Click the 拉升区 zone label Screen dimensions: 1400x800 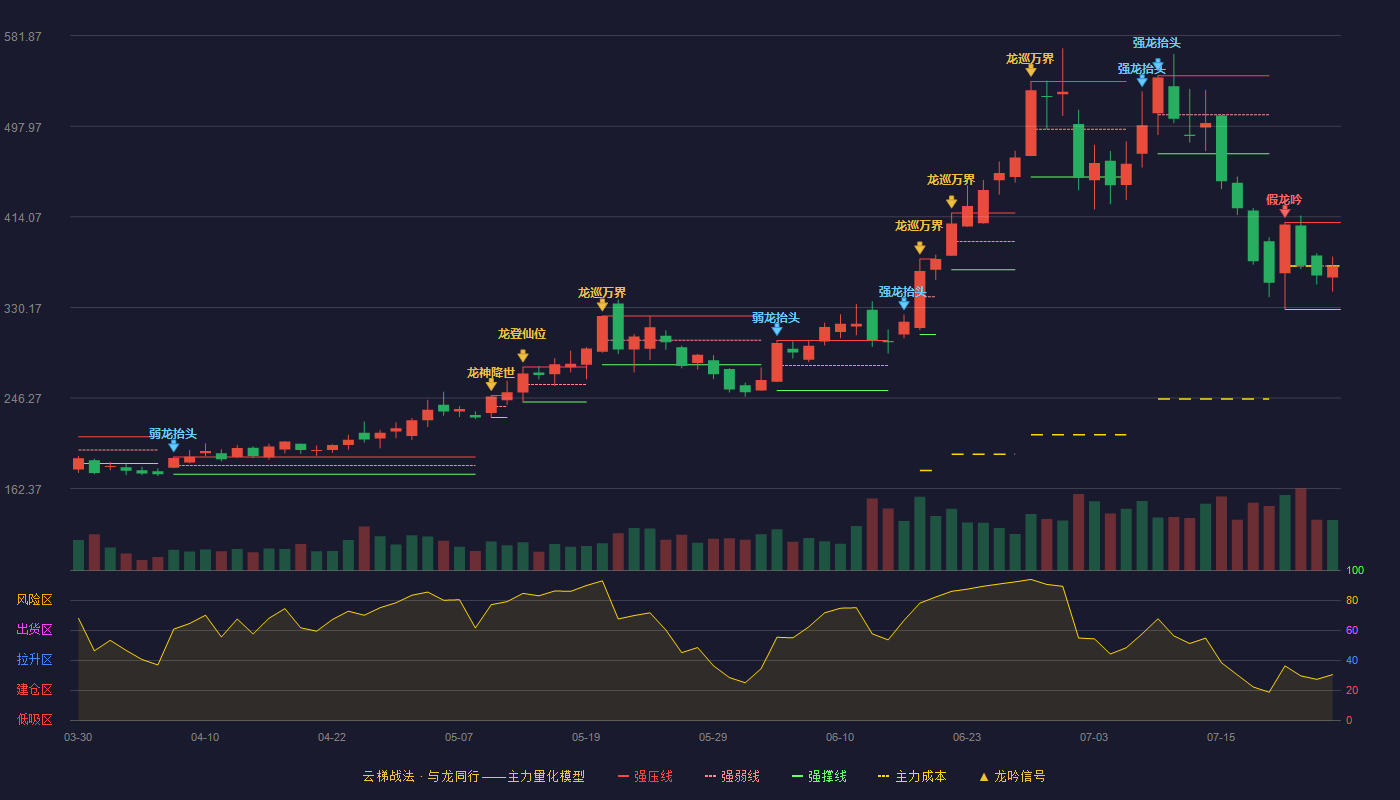pyautogui.click(x=34, y=660)
